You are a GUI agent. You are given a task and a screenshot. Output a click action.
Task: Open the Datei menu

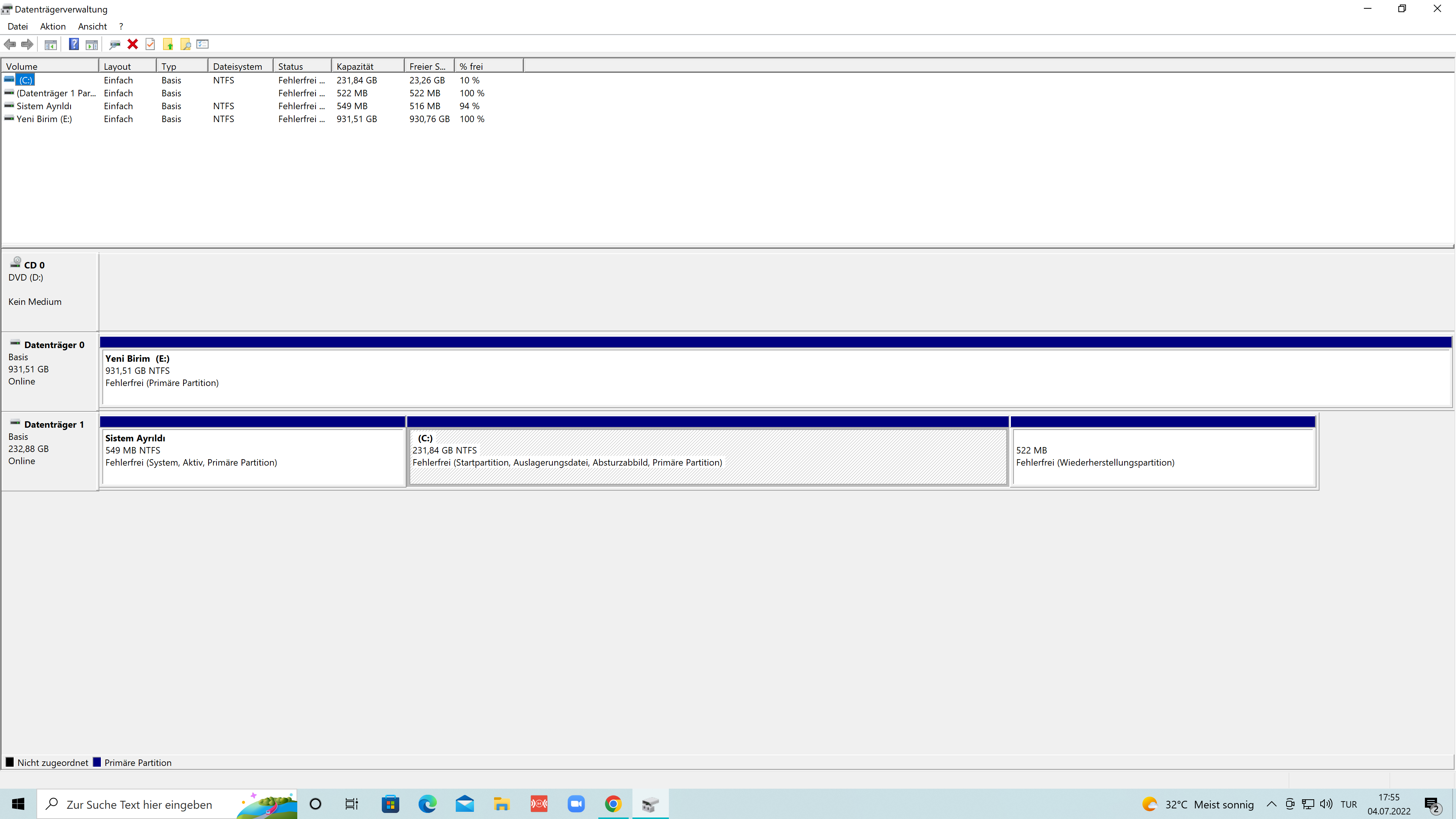point(17,26)
